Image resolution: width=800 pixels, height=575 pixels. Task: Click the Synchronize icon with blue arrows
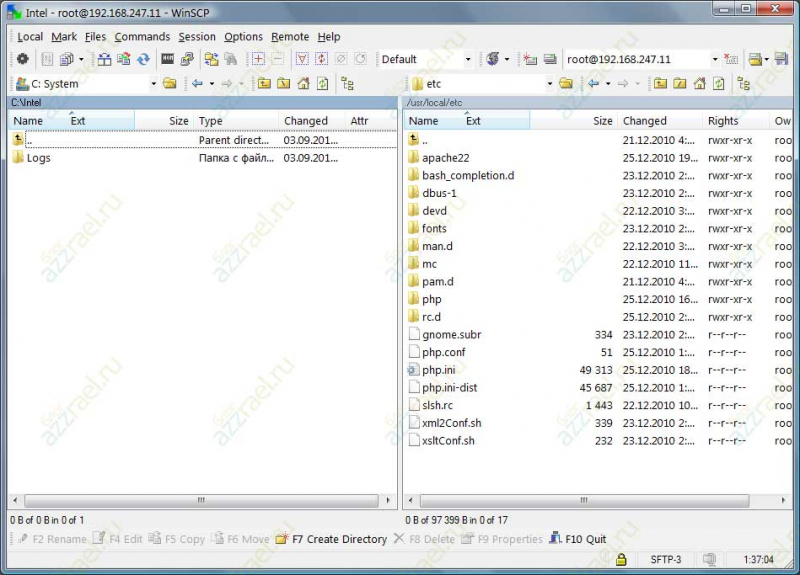click(143, 60)
